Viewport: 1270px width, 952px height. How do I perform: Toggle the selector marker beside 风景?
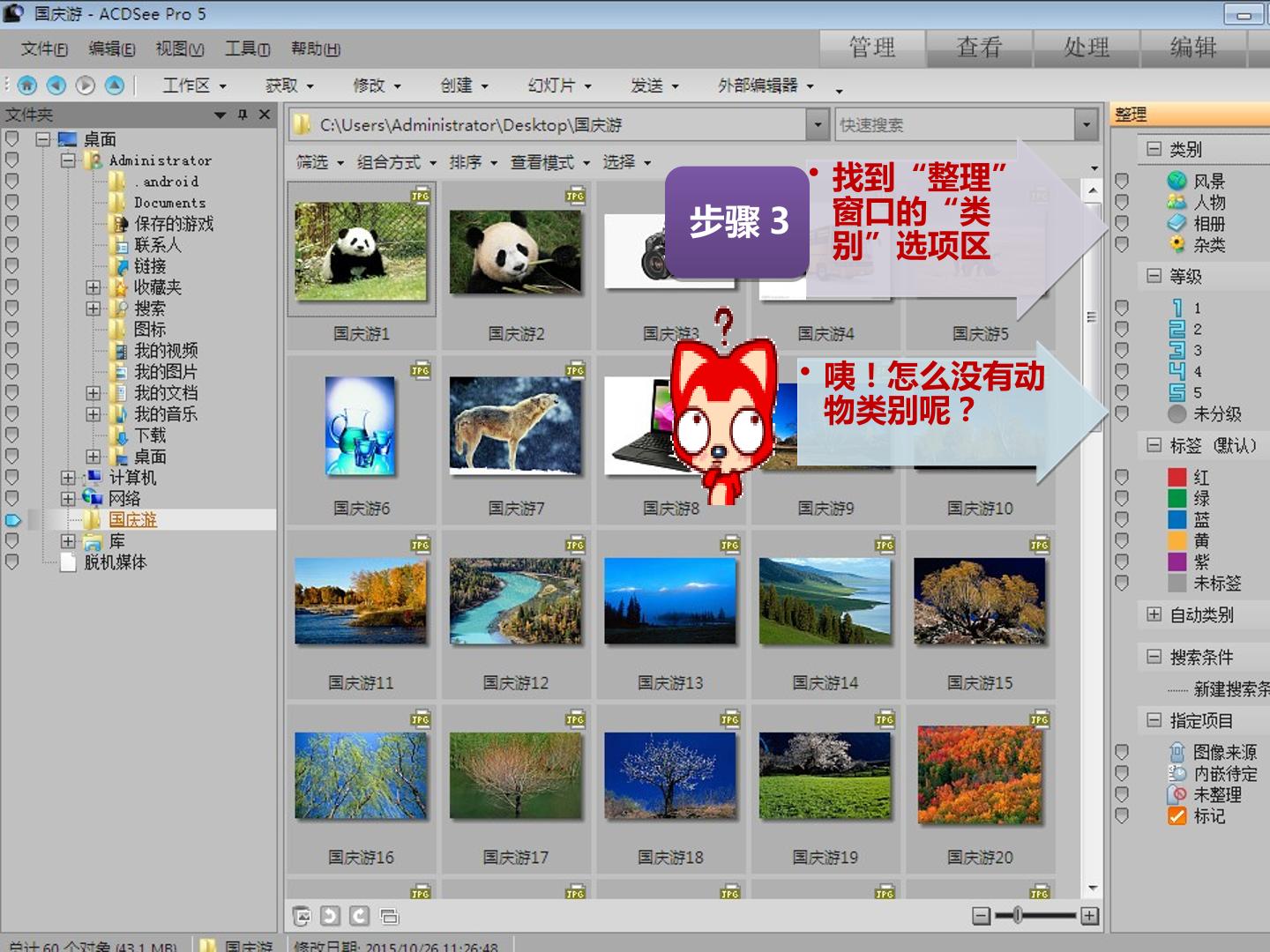click(x=1122, y=181)
